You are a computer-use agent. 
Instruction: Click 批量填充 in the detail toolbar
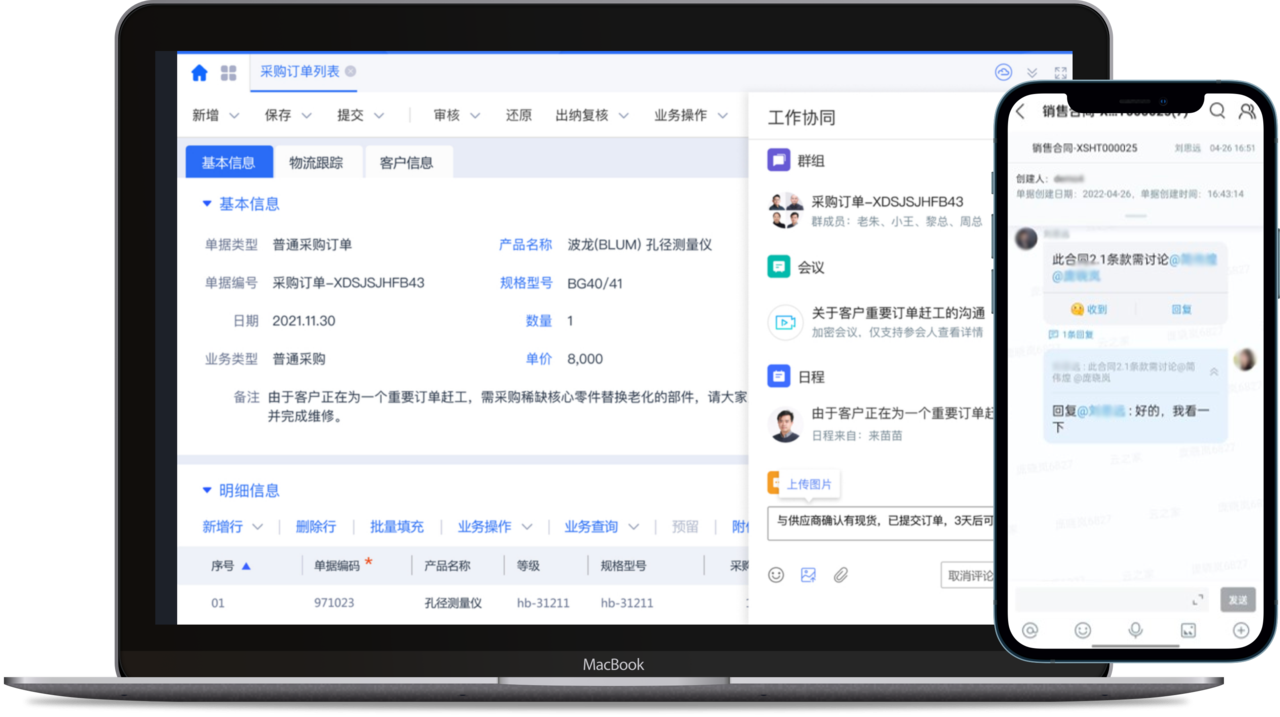[397, 527]
